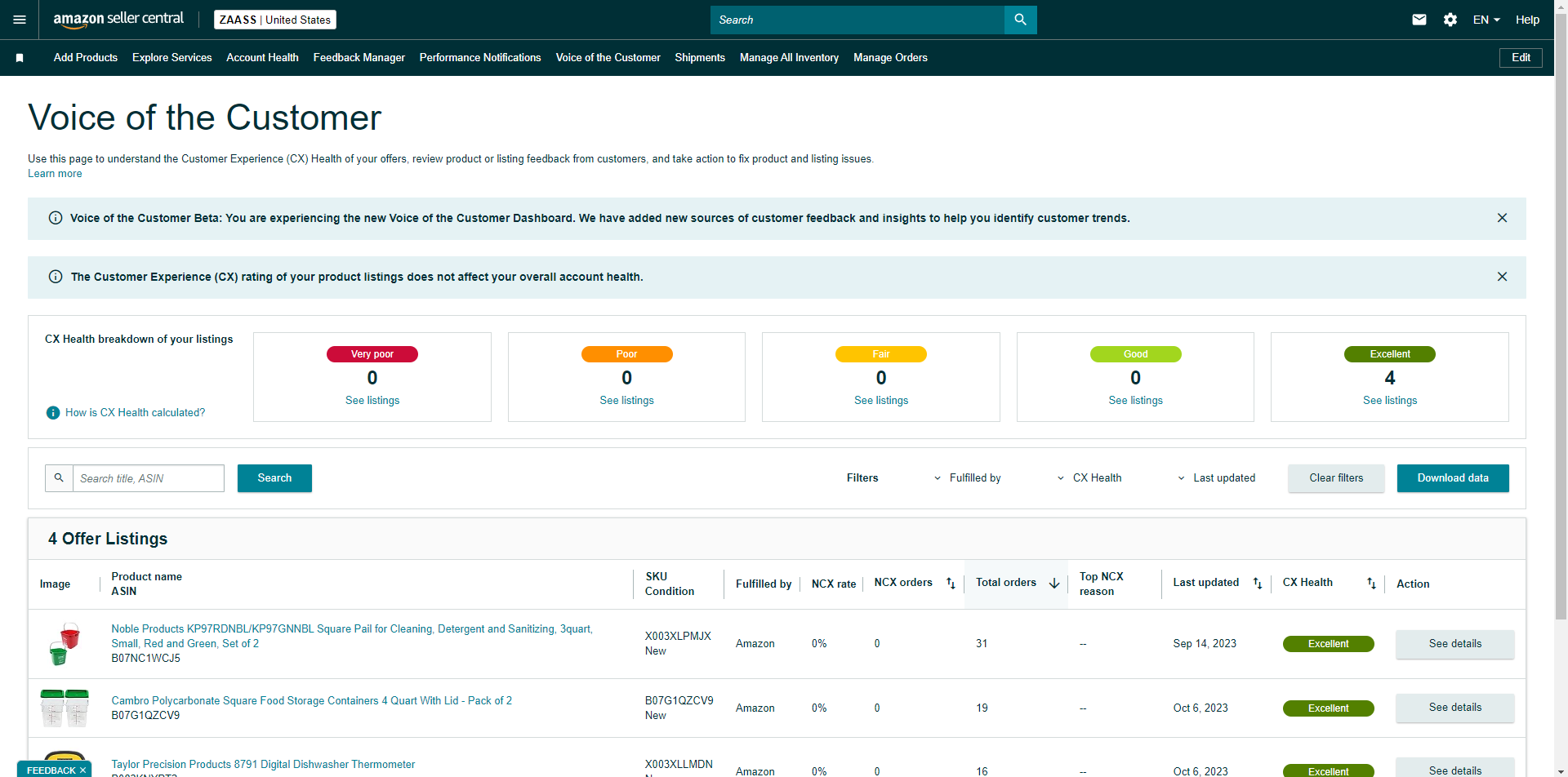Click the magnifier search button in header

1020,20
